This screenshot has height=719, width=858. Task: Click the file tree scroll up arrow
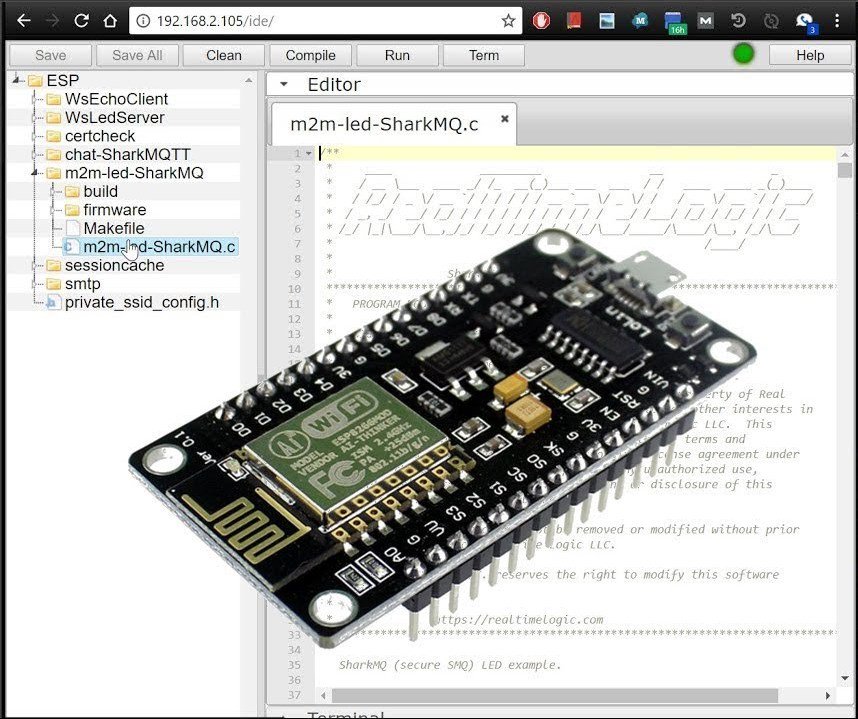pyautogui.click(x=249, y=80)
